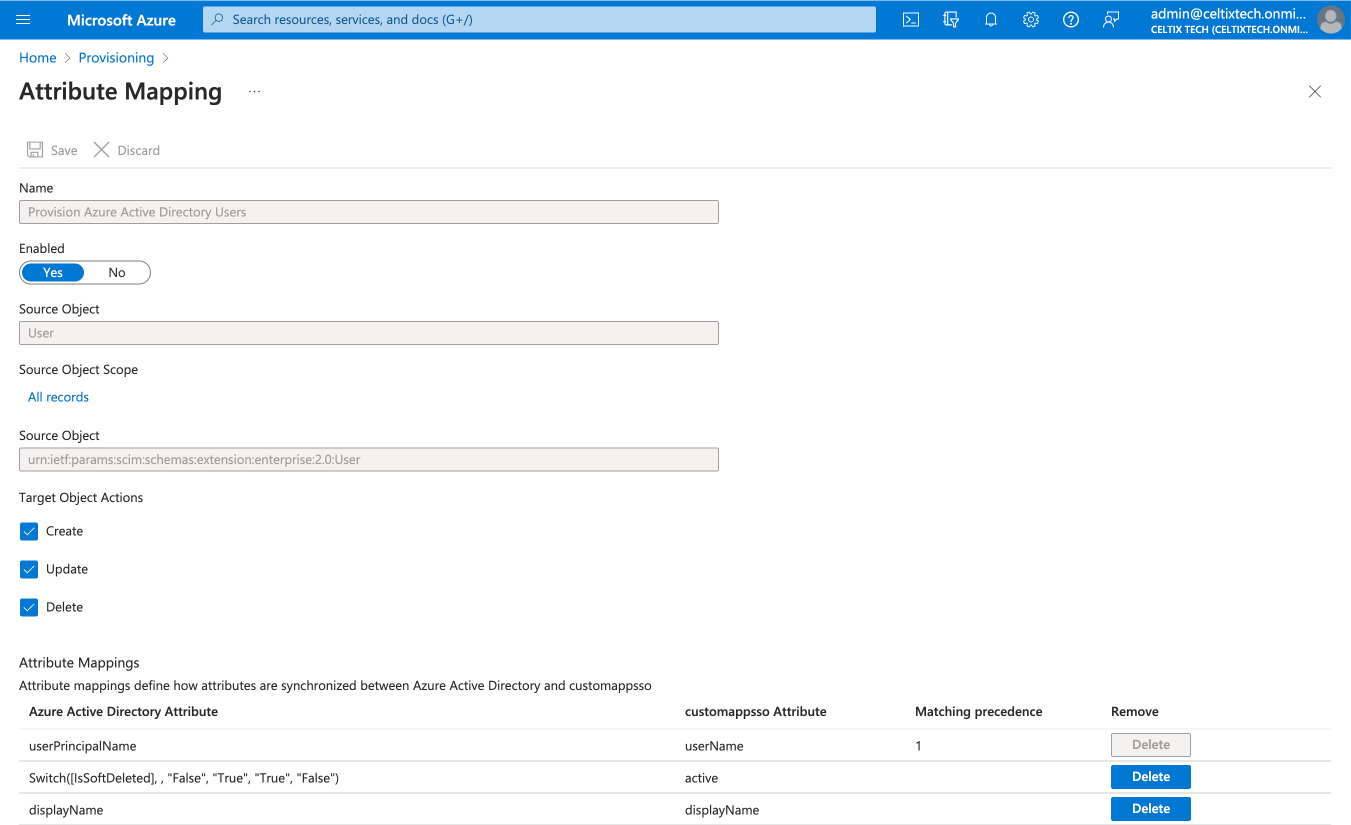Click the Discard button label
Screen dimensions: 1351x825
[x=138, y=150]
